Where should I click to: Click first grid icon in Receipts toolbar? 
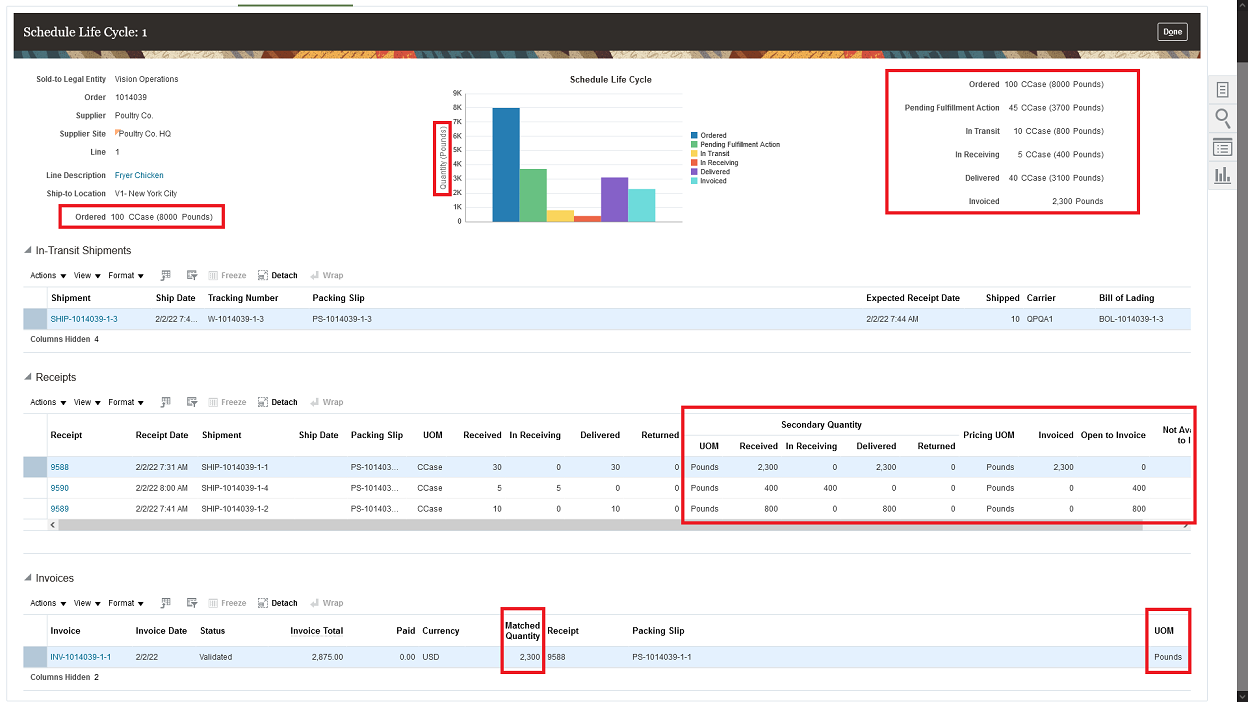pos(166,402)
